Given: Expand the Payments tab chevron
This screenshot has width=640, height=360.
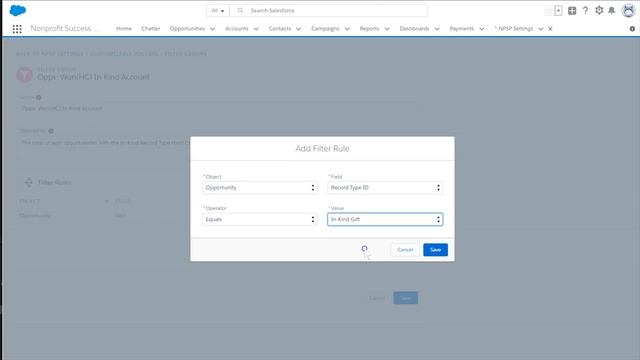Looking at the screenshot, I should pos(482,29).
